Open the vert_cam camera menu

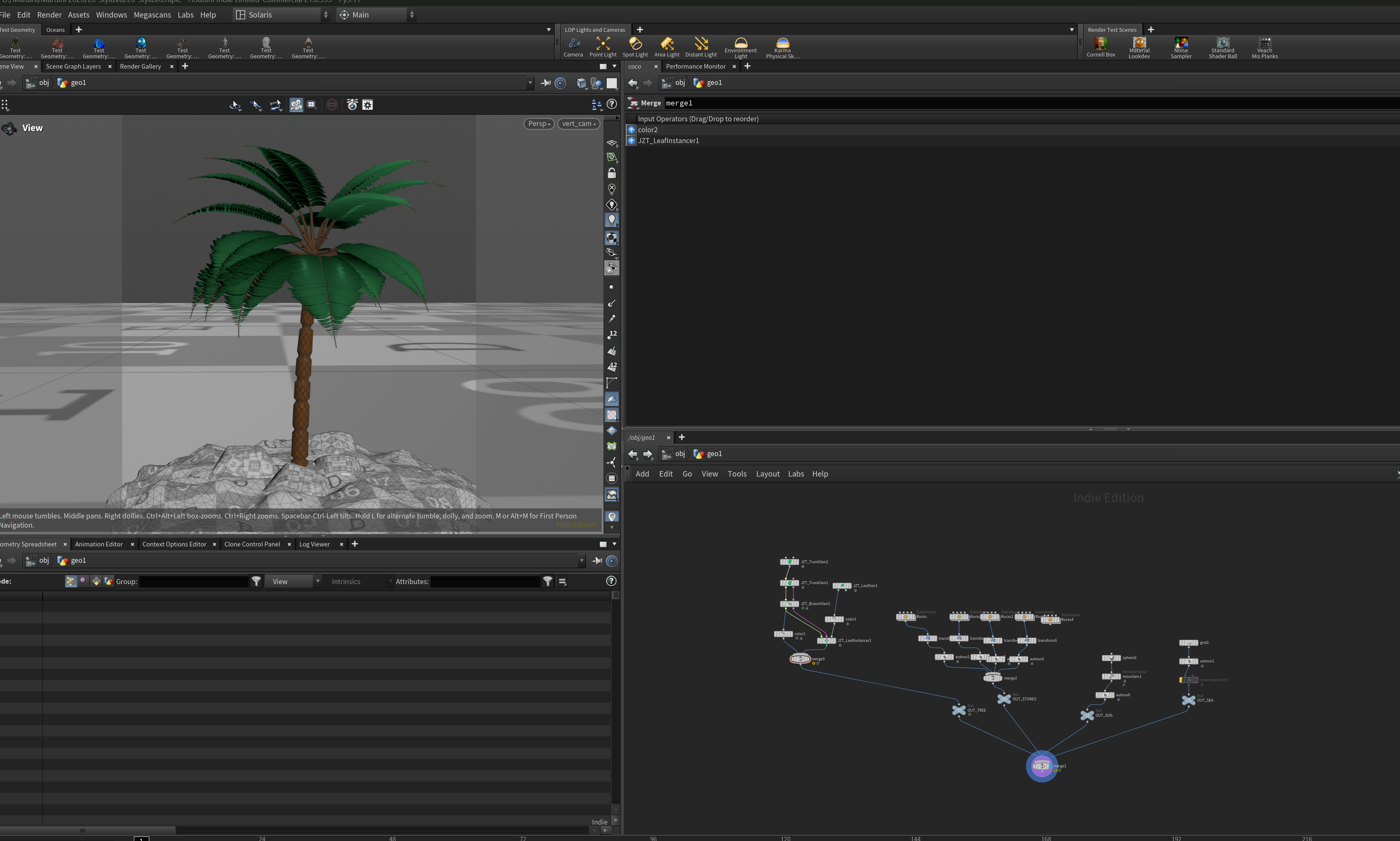tap(578, 123)
